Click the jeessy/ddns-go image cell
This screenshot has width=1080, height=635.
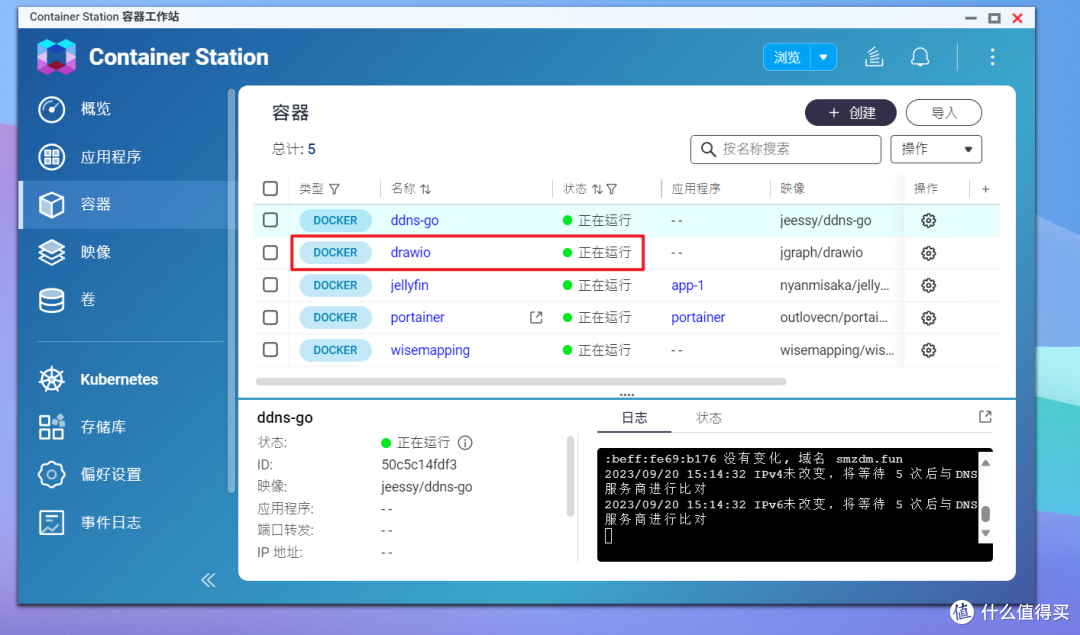(825, 220)
